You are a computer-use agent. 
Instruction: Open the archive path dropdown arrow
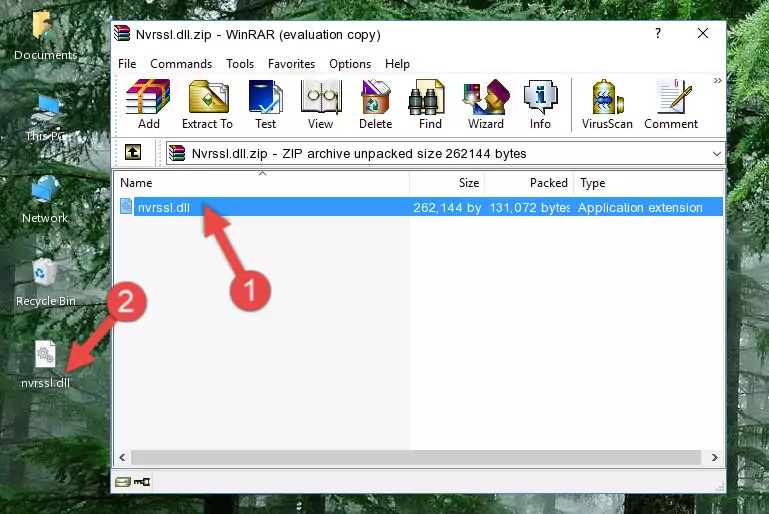[717, 154]
